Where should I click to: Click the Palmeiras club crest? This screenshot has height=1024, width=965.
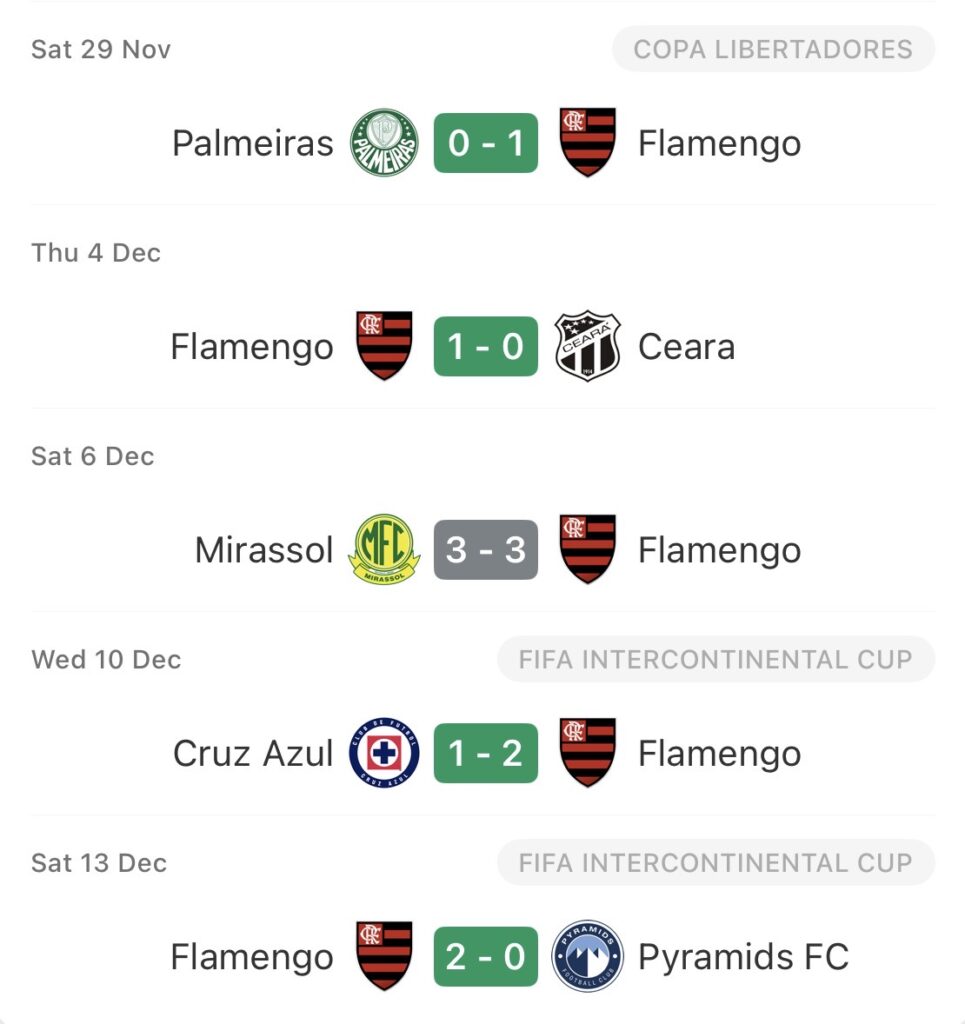click(x=384, y=143)
